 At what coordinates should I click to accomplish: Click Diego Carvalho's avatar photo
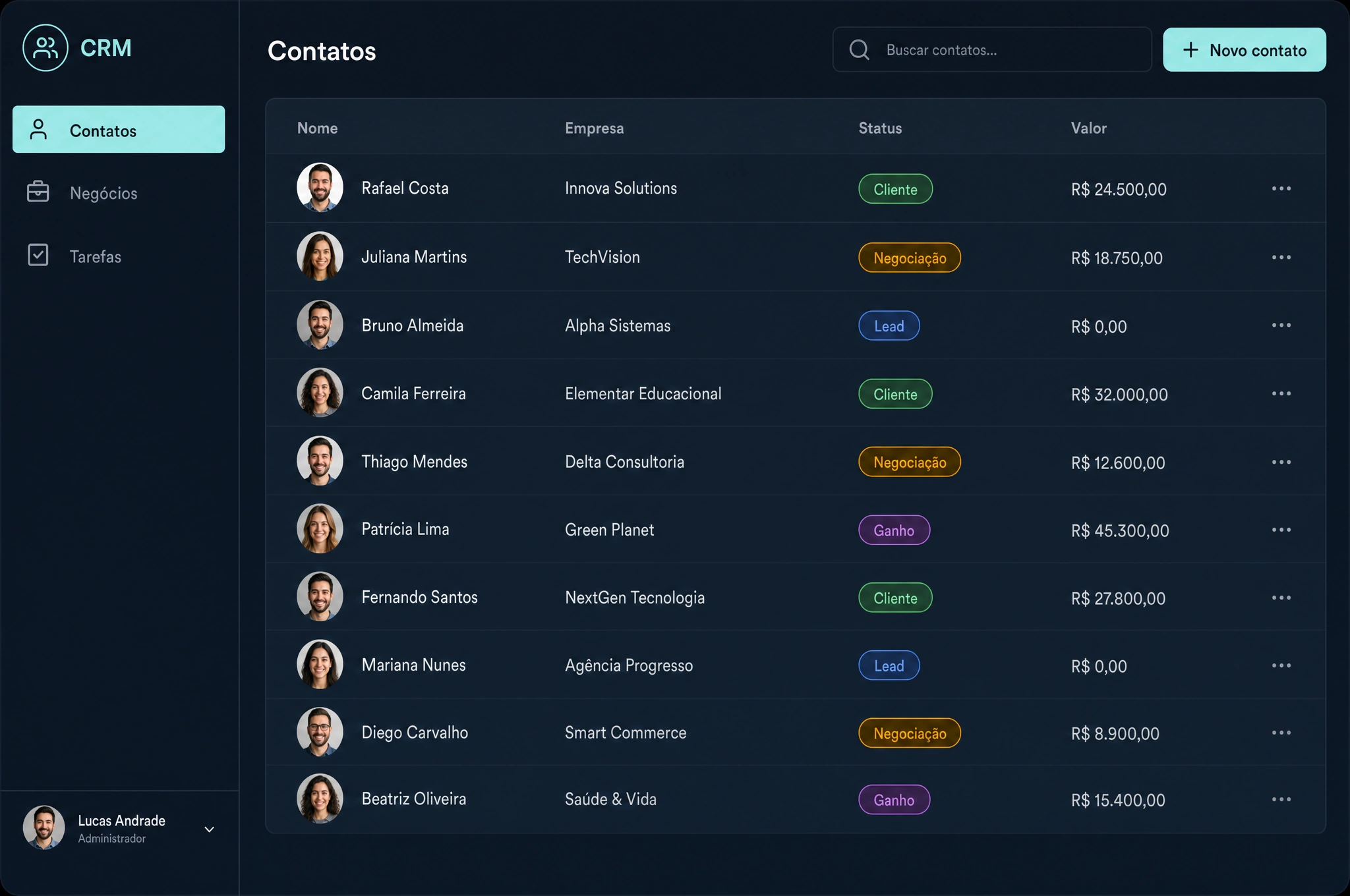(320, 732)
